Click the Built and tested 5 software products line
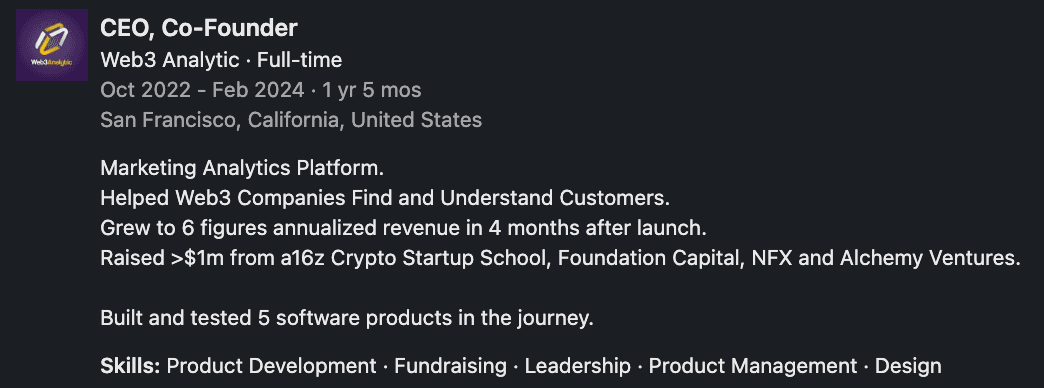The image size is (1044, 388). [347, 318]
